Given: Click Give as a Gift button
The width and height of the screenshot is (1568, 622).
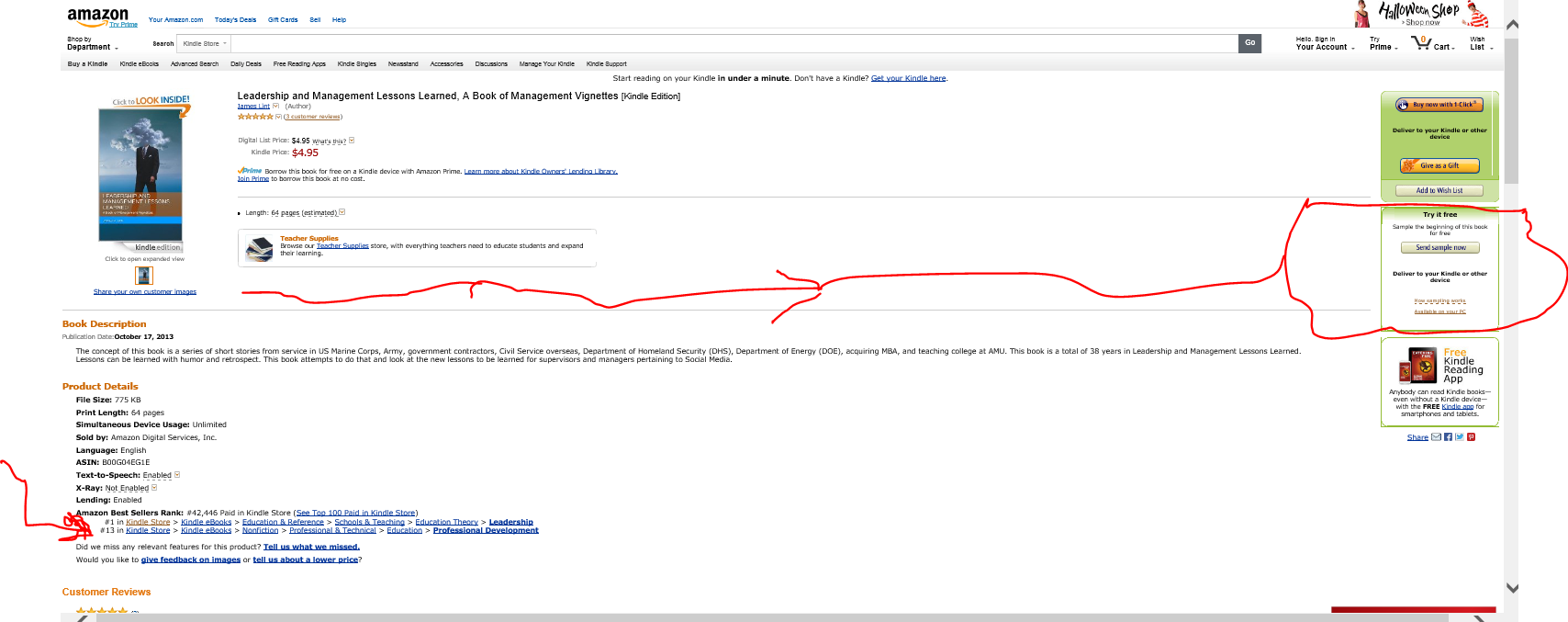Looking at the screenshot, I should pos(1439,165).
